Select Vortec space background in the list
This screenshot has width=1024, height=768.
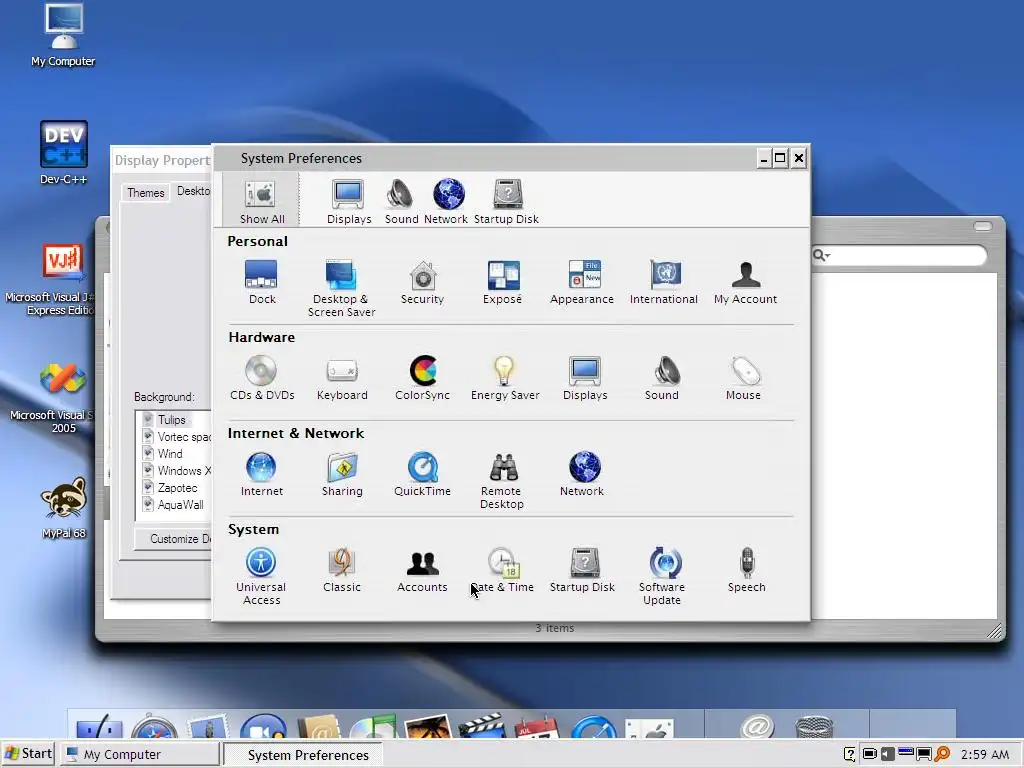click(x=176, y=437)
